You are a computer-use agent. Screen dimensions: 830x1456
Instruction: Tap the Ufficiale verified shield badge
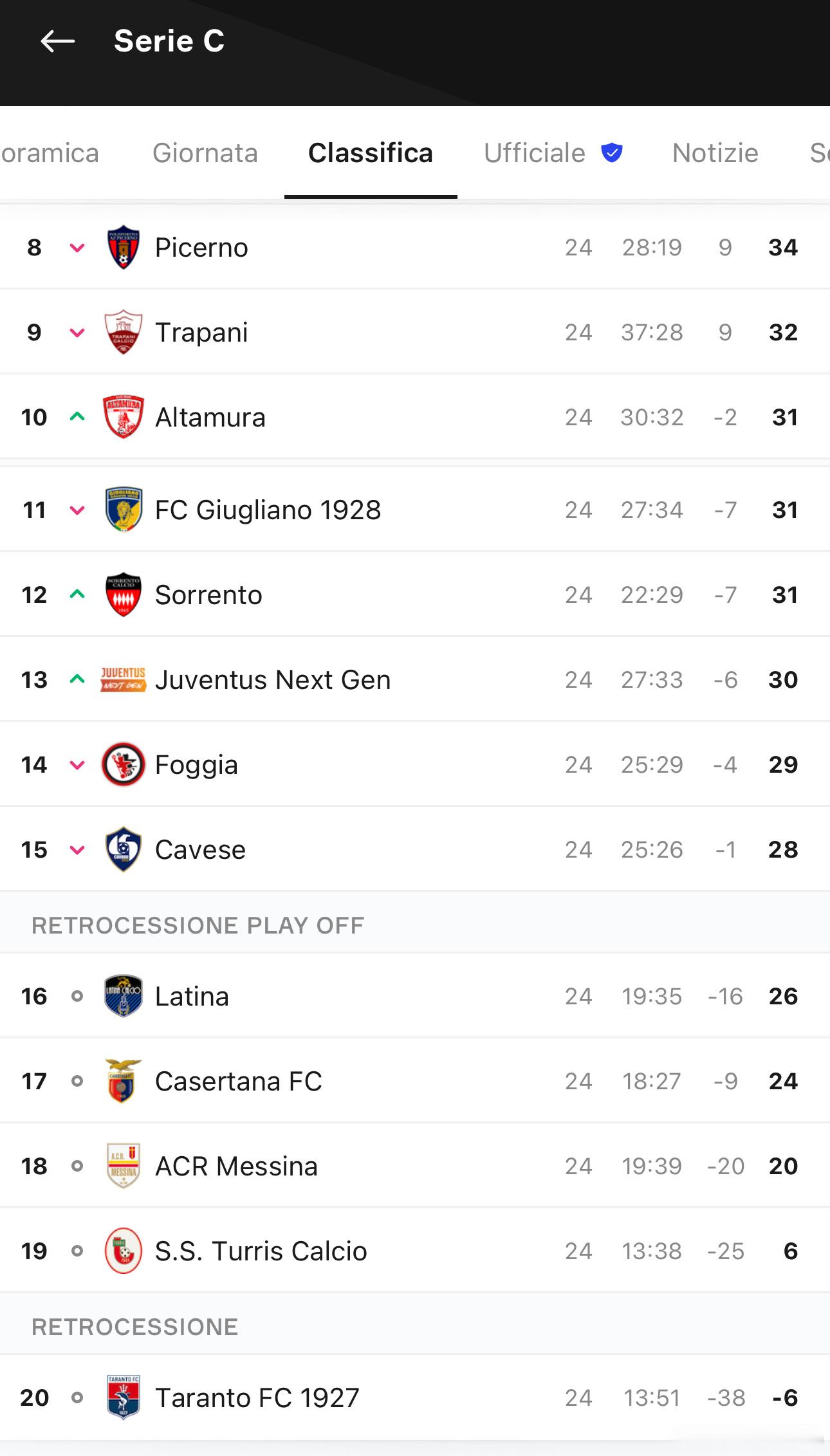[611, 152]
